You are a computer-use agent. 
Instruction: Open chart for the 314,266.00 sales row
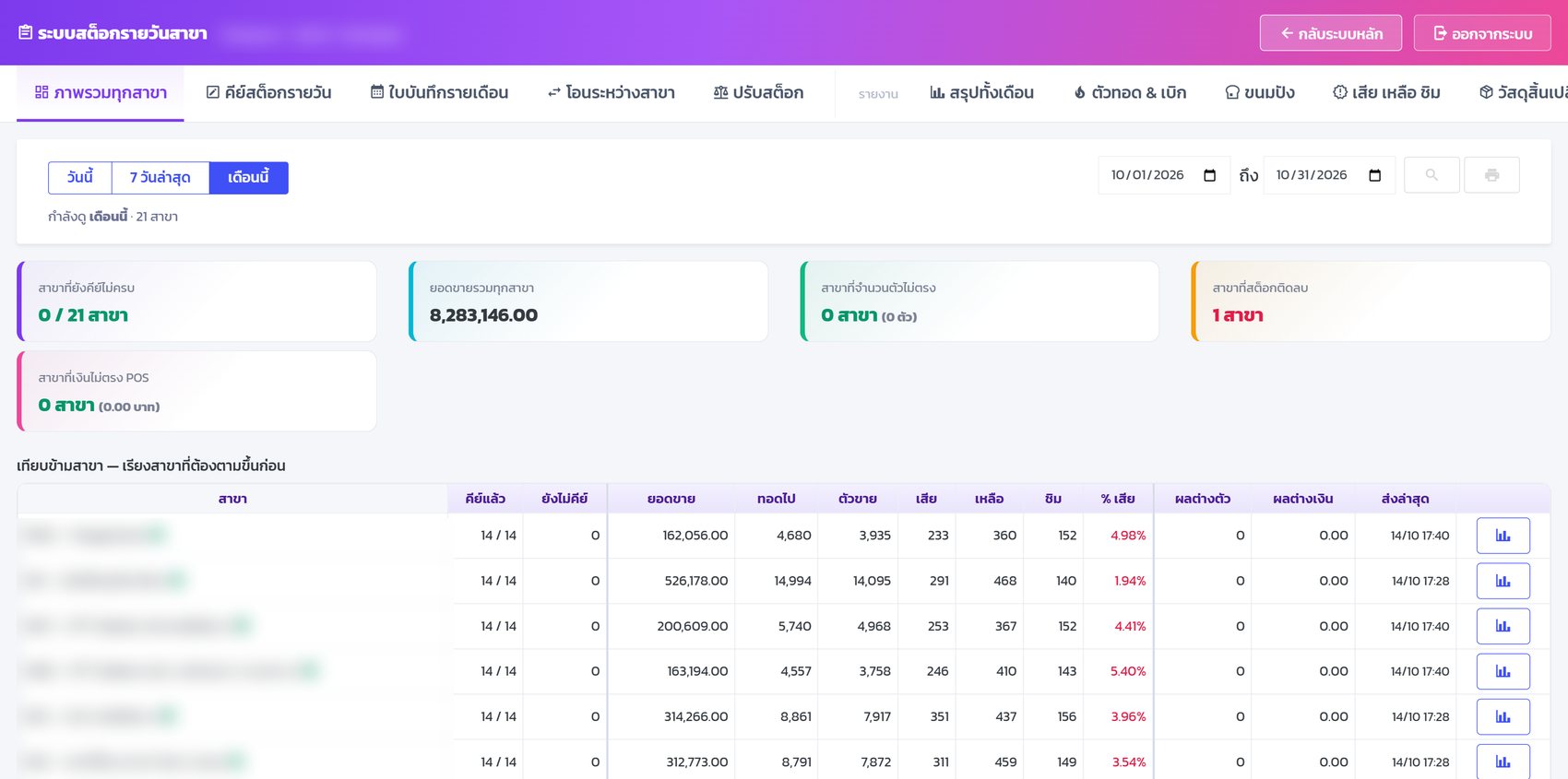[x=1503, y=716]
